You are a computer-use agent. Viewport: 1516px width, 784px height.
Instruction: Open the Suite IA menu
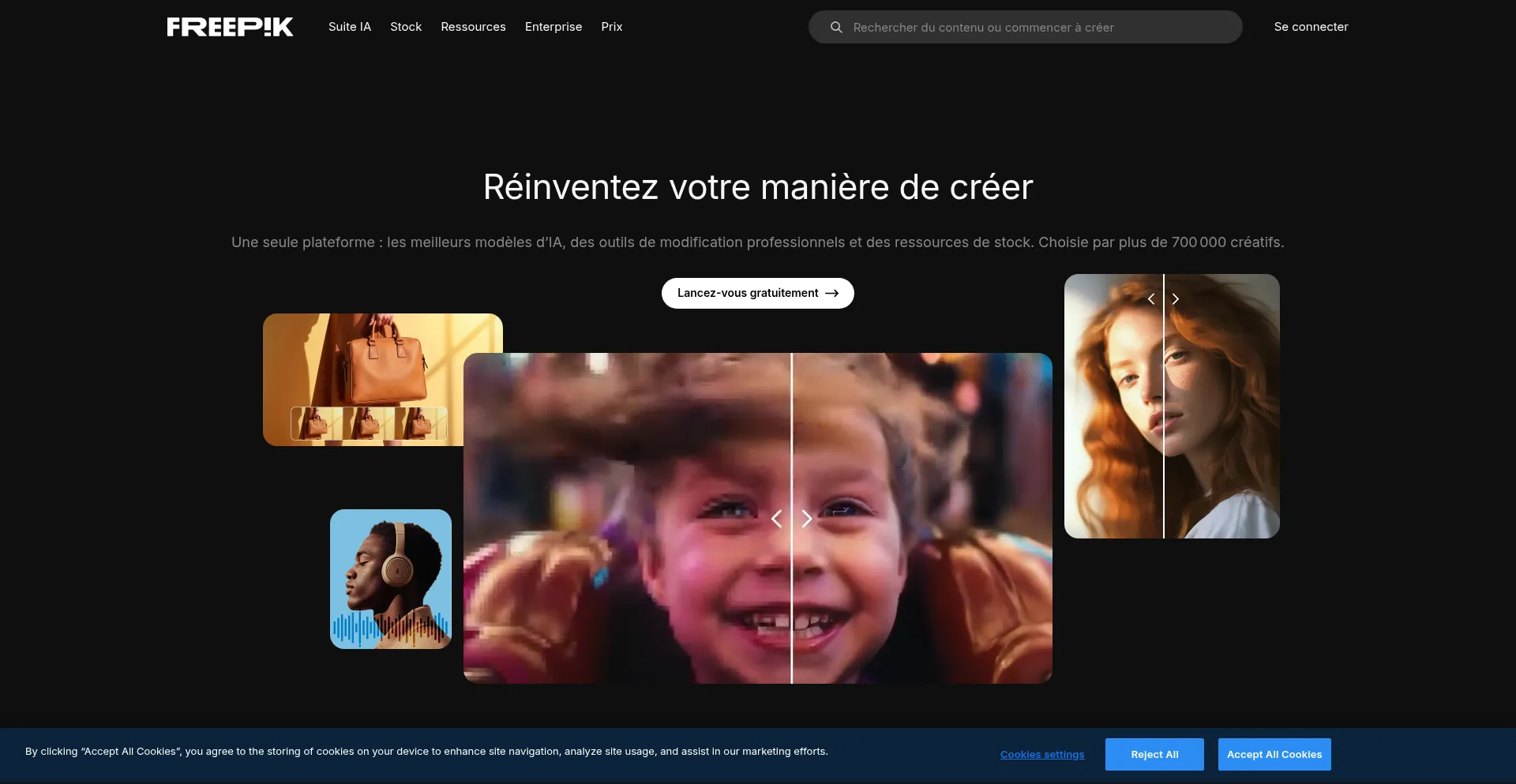tap(349, 27)
